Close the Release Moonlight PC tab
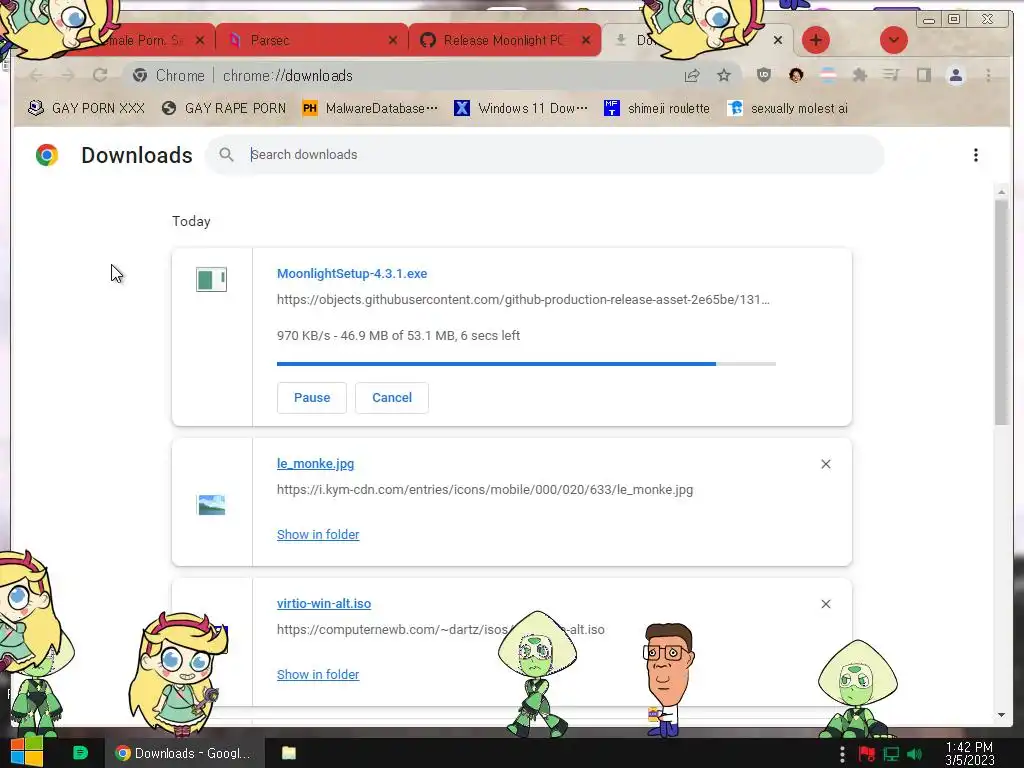Image resolution: width=1024 pixels, height=768 pixels. pyautogui.click(x=586, y=40)
